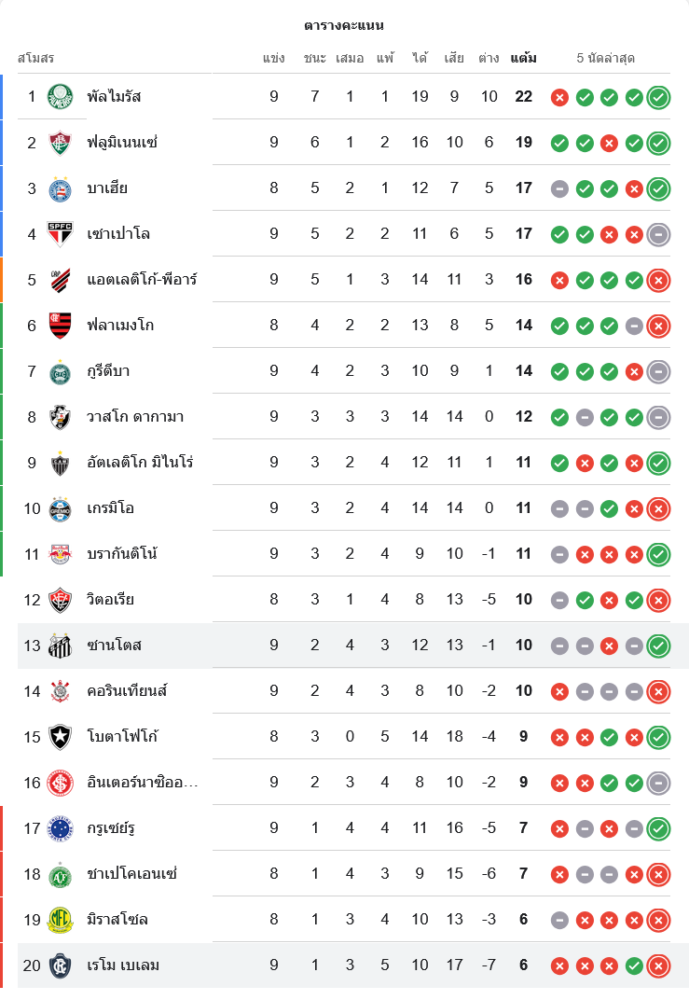Click the Grêmio club logo
The width and height of the screenshot is (689, 1000).
click(x=60, y=509)
